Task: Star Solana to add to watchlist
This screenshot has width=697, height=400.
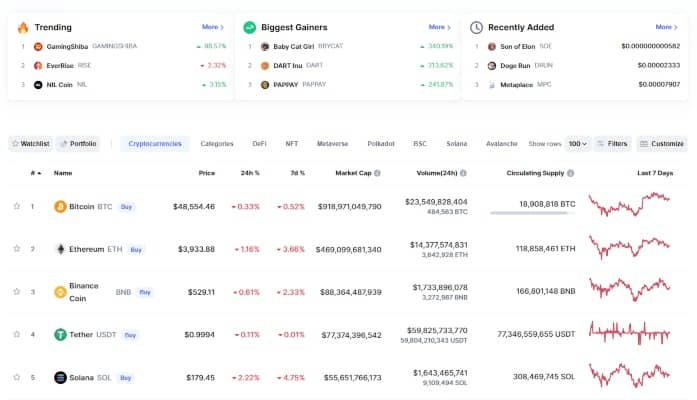Action: (17, 377)
